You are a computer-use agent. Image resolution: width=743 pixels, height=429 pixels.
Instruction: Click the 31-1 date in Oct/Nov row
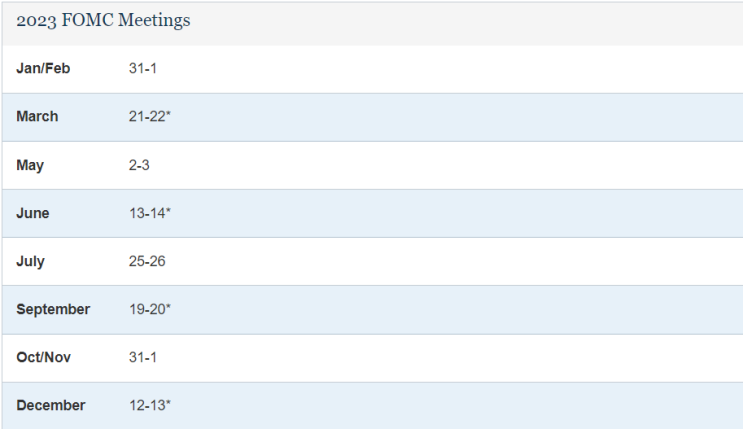pos(143,357)
